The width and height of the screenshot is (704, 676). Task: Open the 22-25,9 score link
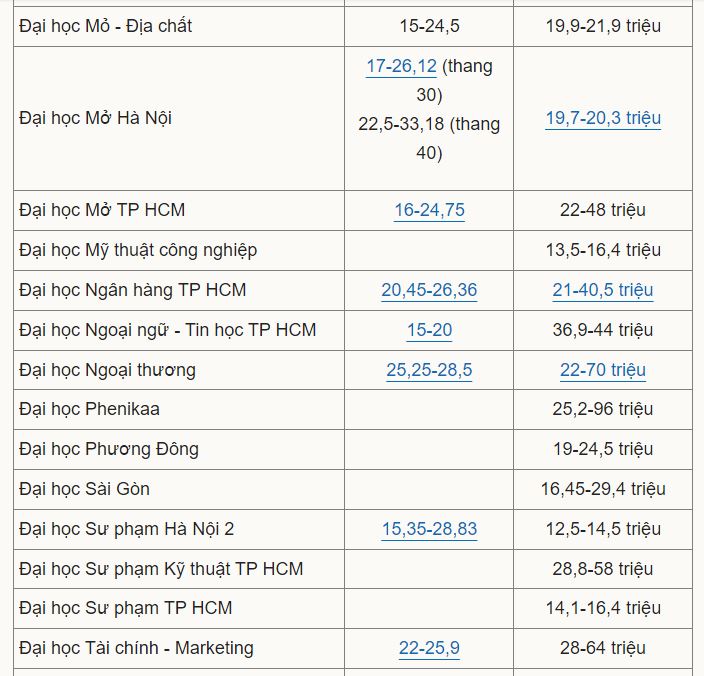click(x=429, y=648)
